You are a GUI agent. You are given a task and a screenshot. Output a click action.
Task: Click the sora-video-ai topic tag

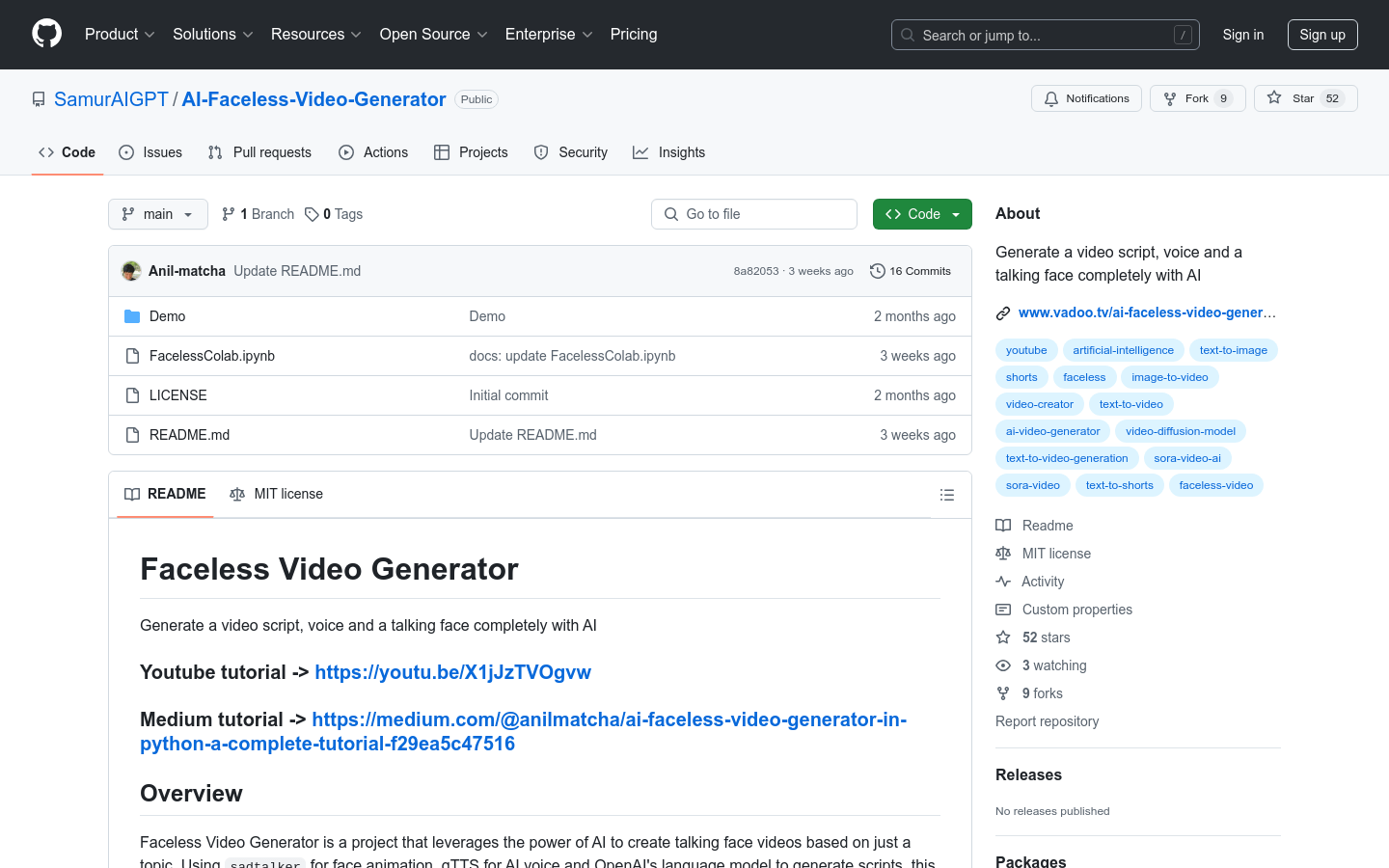[x=1187, y=458]
